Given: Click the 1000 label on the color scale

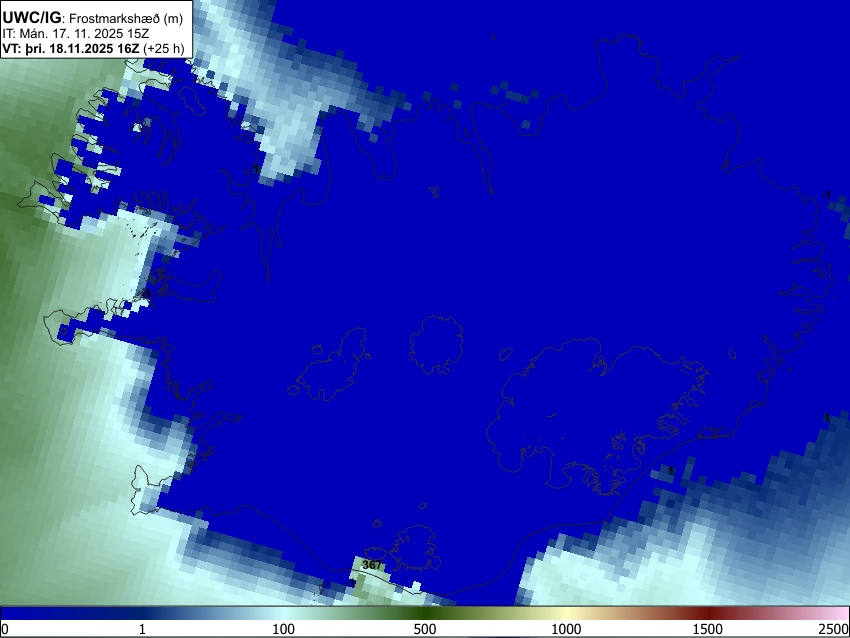Looking at the screenshot, I should pos(566,629).
